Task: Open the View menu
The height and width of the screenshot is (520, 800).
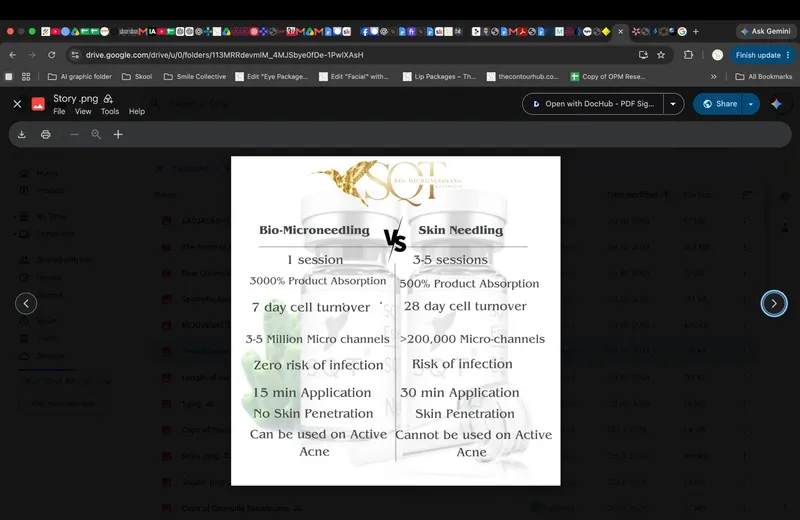Action: click(83, 111)
